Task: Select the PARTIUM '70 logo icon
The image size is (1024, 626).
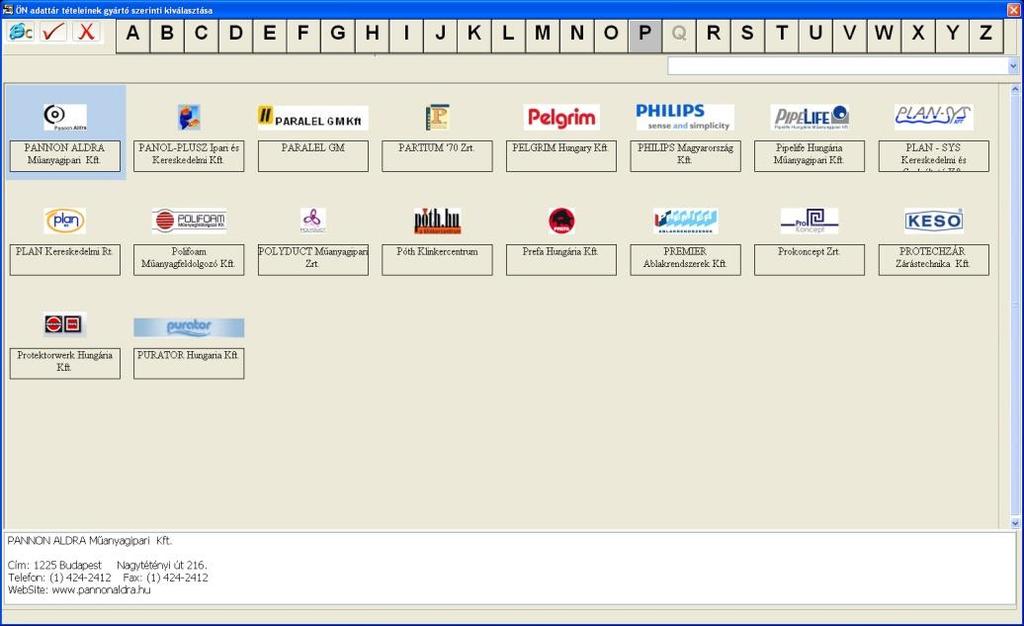Action: [x=437, y=117]
